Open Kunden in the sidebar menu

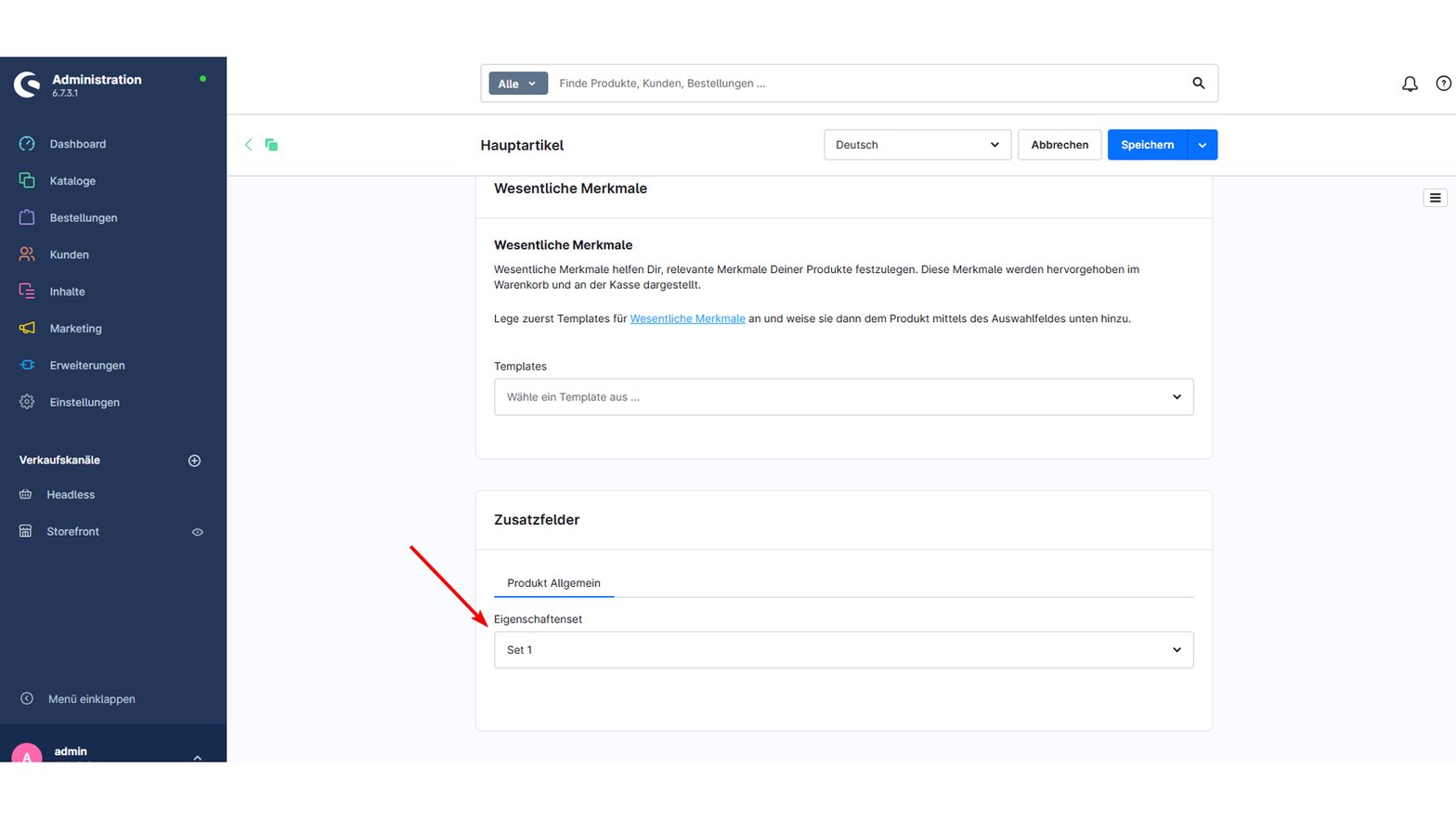click(x=70, y=254)
